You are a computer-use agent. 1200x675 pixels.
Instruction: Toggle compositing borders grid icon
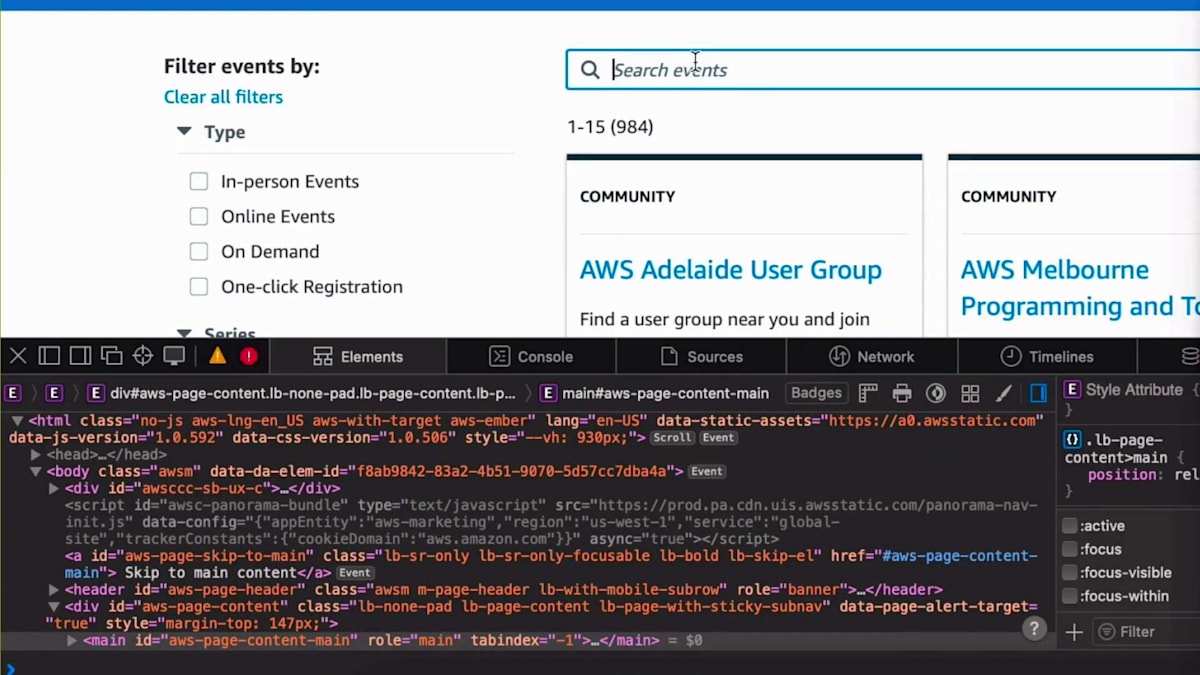[x=970, y=393]
